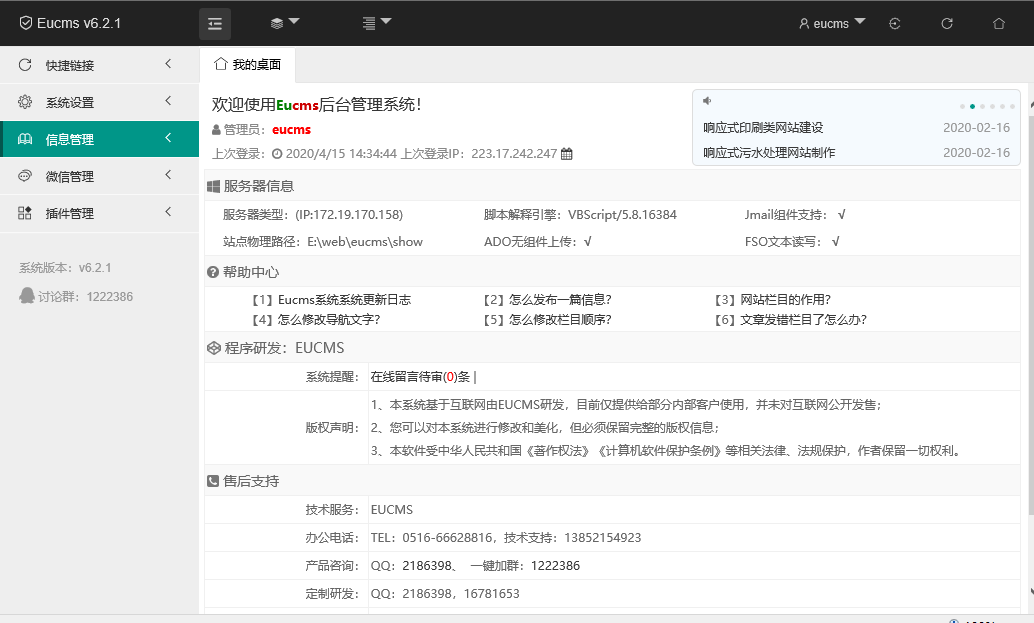Click the refresh icon in top bar
This screenshot has height=623, width=1034.
click(947, 24)
